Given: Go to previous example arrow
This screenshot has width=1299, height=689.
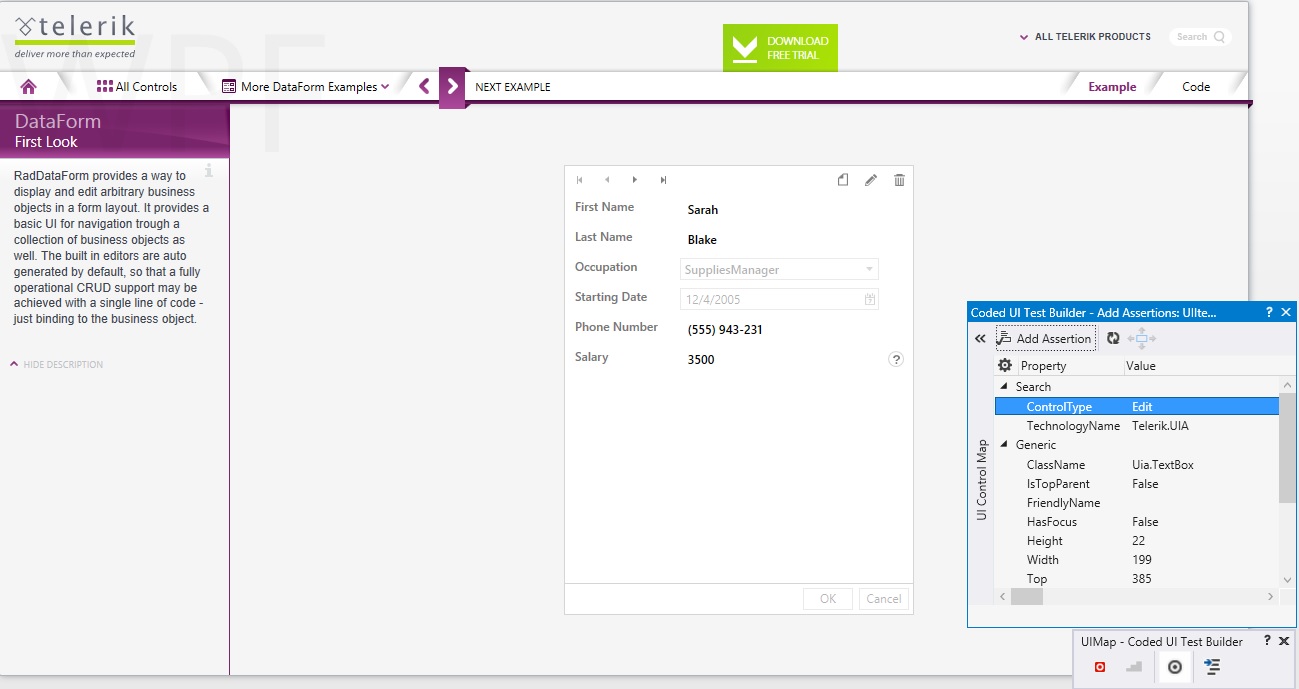Looking at the screenshot, I should click(424, 86).
